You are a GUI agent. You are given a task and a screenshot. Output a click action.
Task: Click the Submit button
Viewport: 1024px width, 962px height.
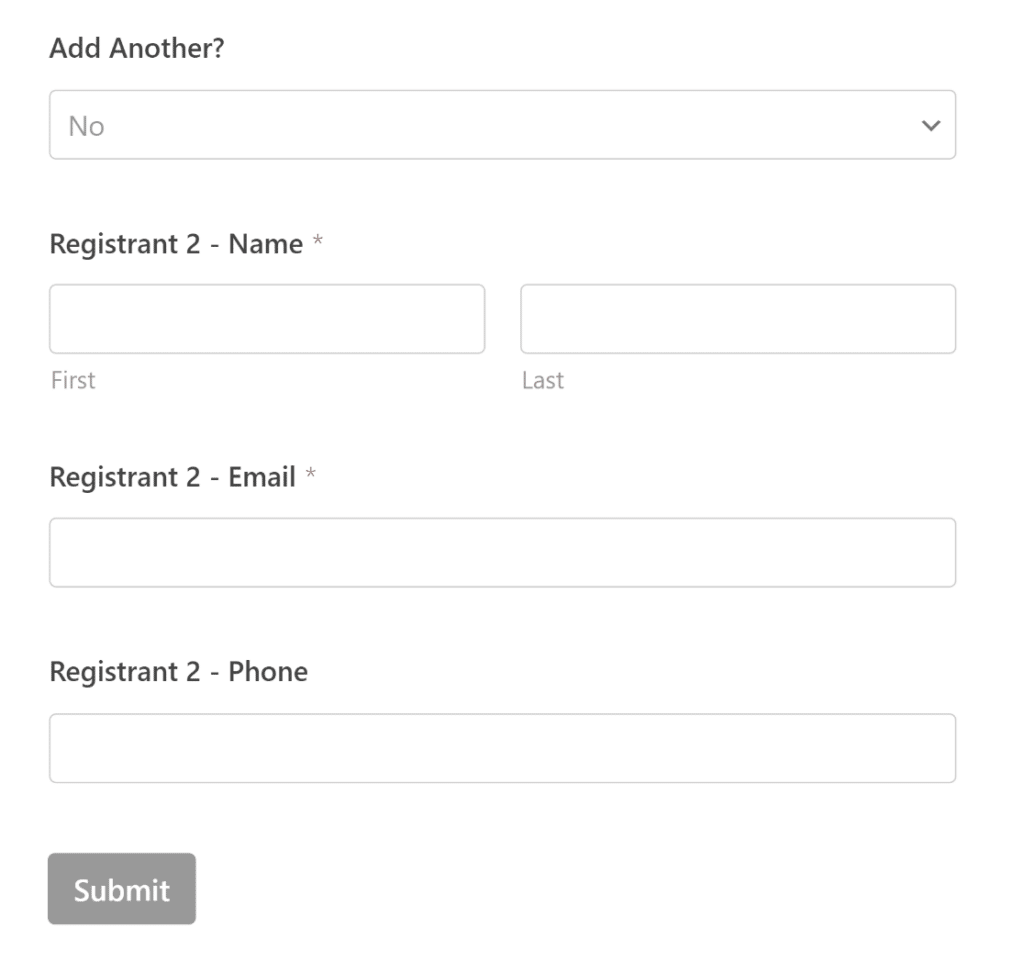120,888
